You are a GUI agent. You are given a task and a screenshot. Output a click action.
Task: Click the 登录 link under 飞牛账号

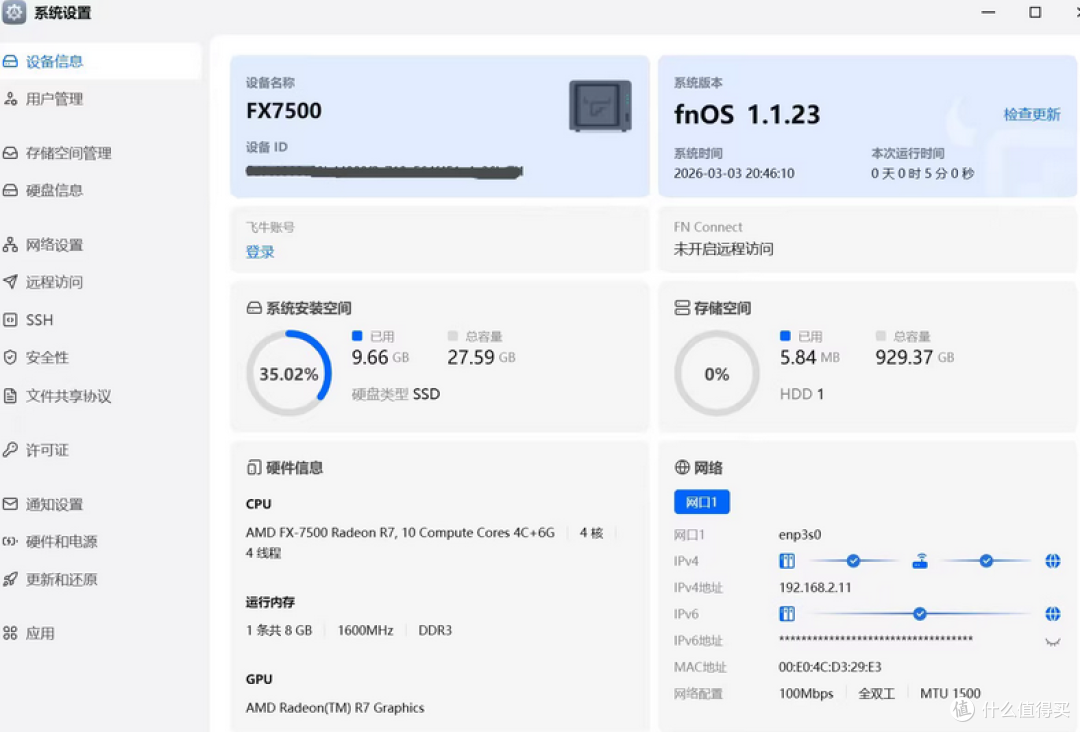pos(260,252)
